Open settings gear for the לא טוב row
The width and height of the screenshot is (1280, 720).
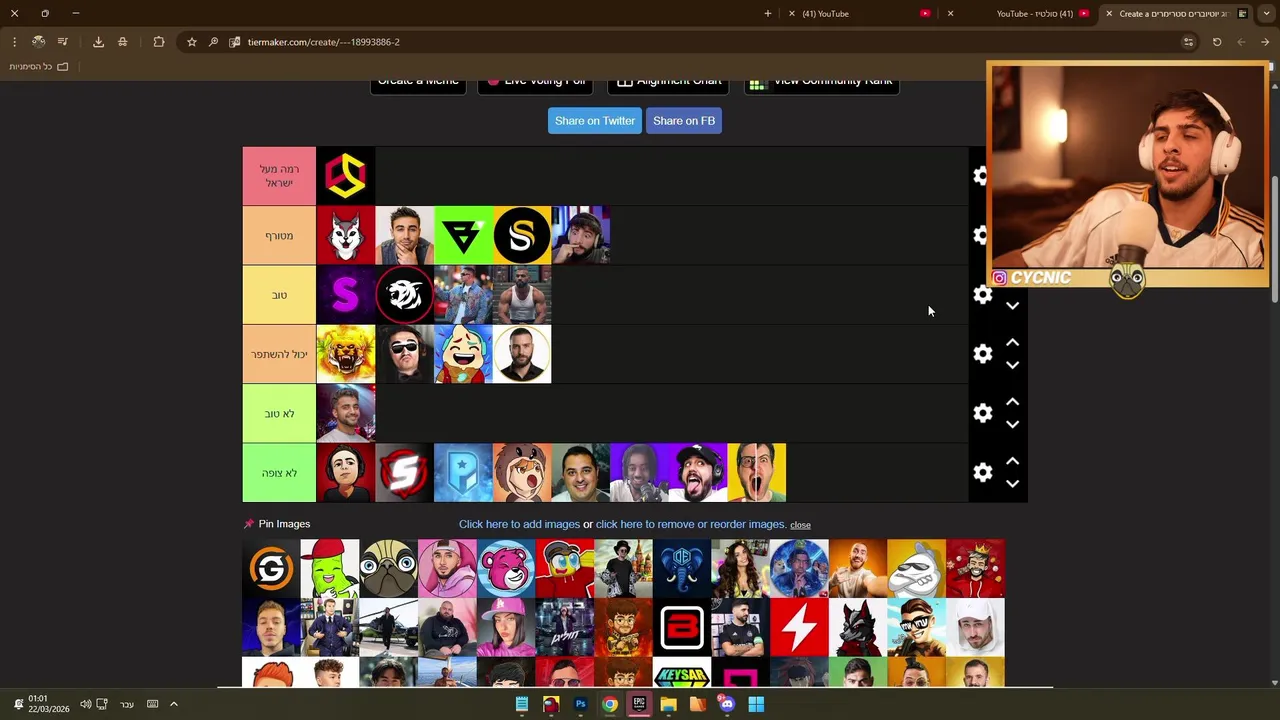pyautogui.click(x=982, y=413)
